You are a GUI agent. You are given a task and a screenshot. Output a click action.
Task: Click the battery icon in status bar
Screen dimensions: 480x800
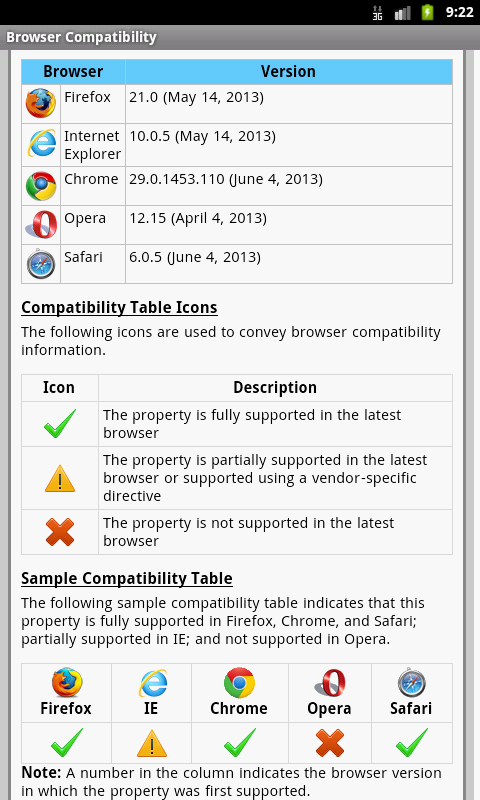click(x=427, y=12)
